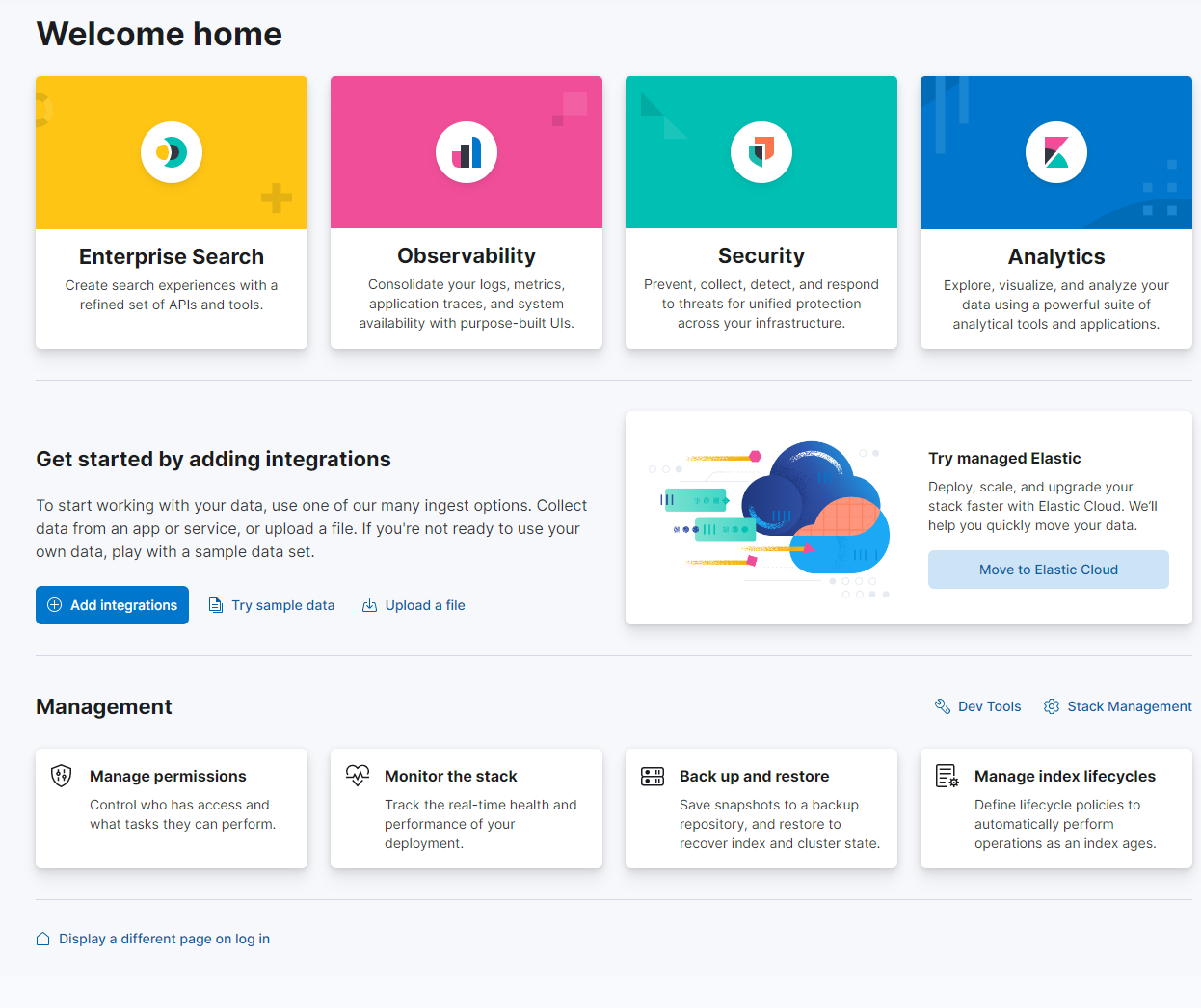Click the Welcome home heading
The width and height of the screenshot is (1201, 1008).
pos(159,34)
